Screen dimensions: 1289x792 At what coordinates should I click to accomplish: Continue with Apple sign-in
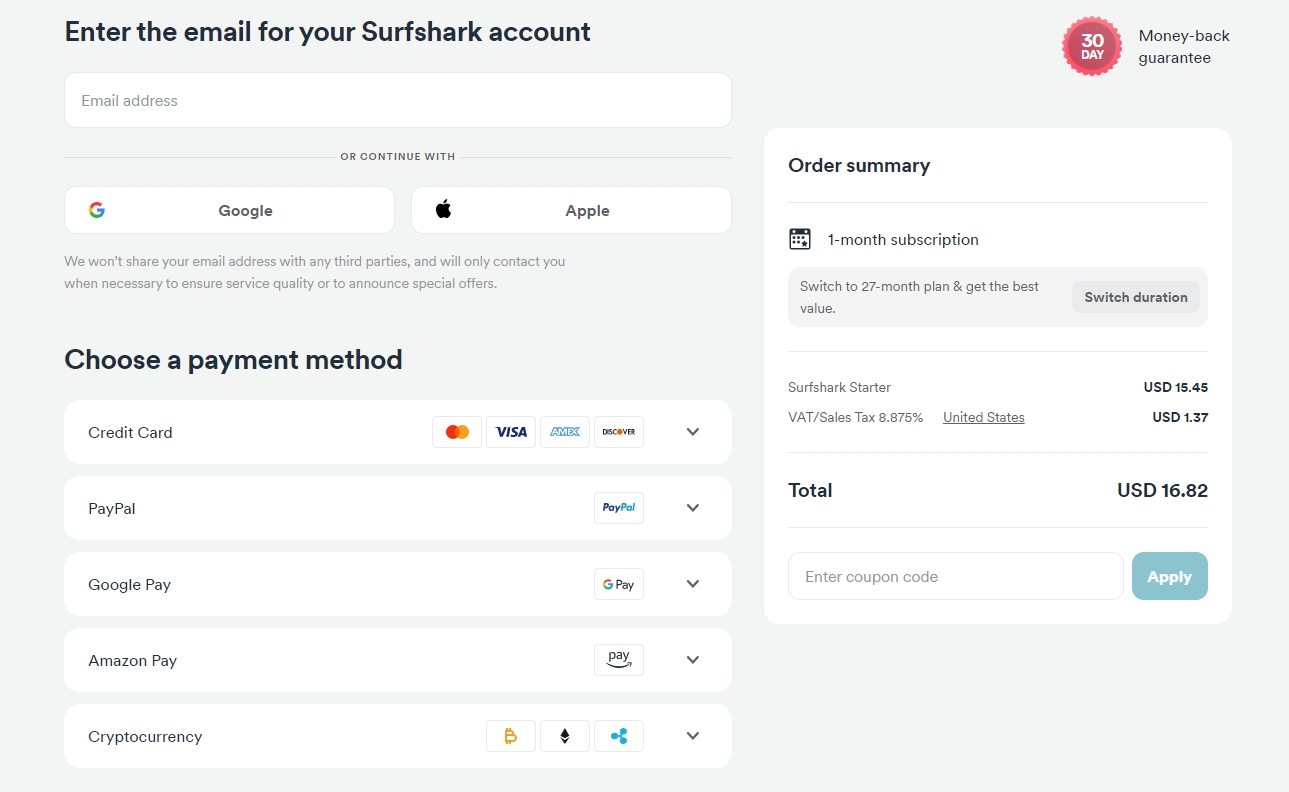coord(571,210)
